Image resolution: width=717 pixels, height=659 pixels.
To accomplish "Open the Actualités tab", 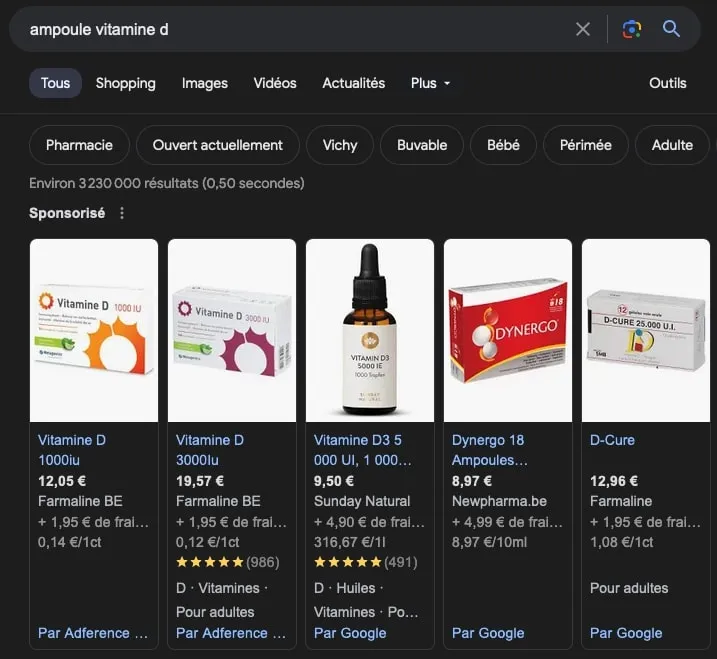I will click(x=353, y=83).
